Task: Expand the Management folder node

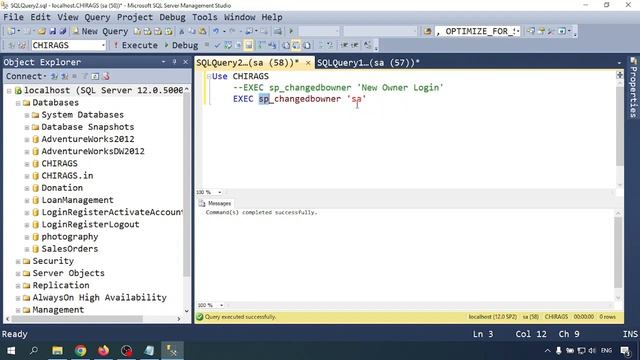Action: [x=18, y=310]
